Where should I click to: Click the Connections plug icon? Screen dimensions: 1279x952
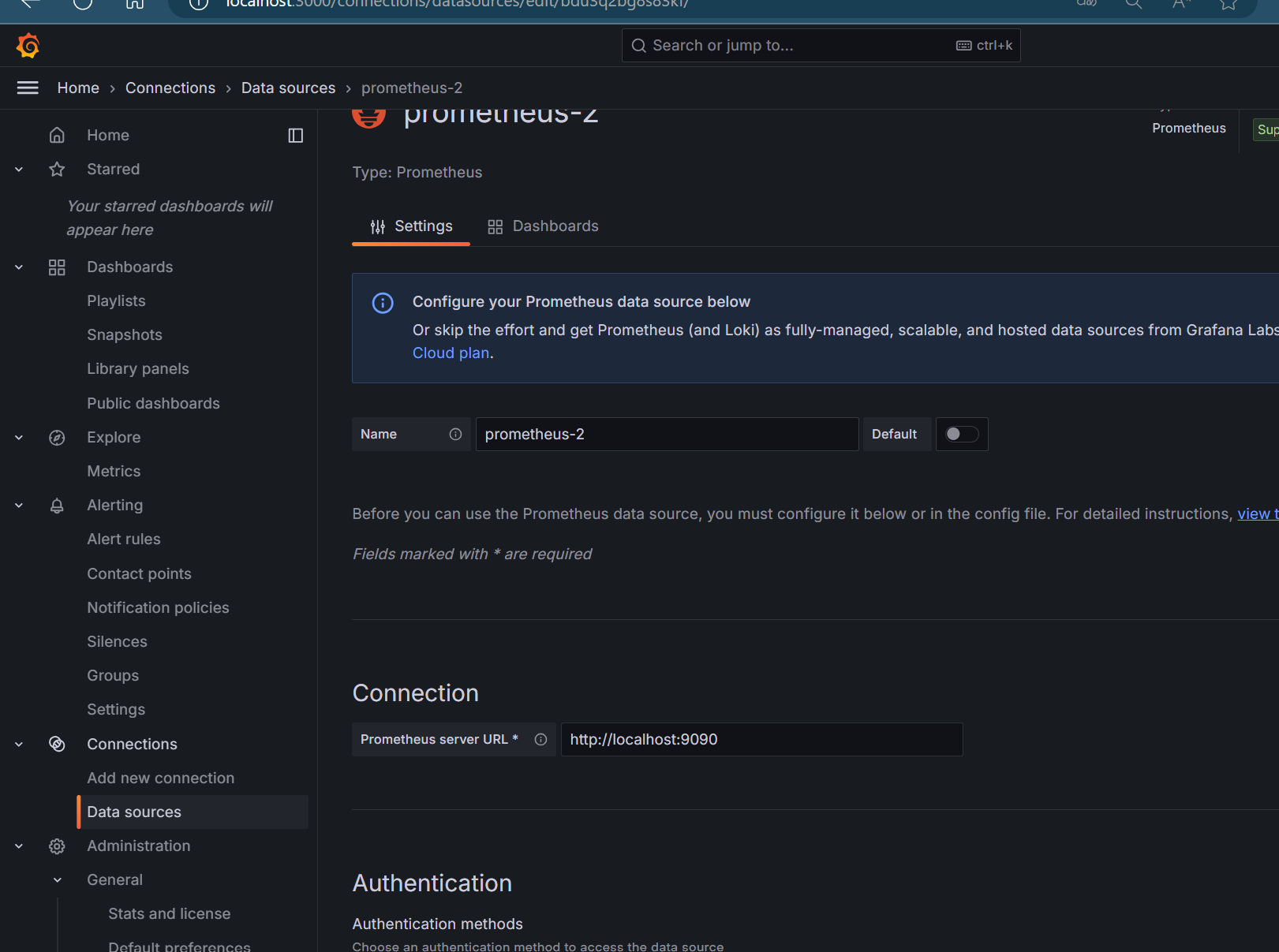point(57,744)
